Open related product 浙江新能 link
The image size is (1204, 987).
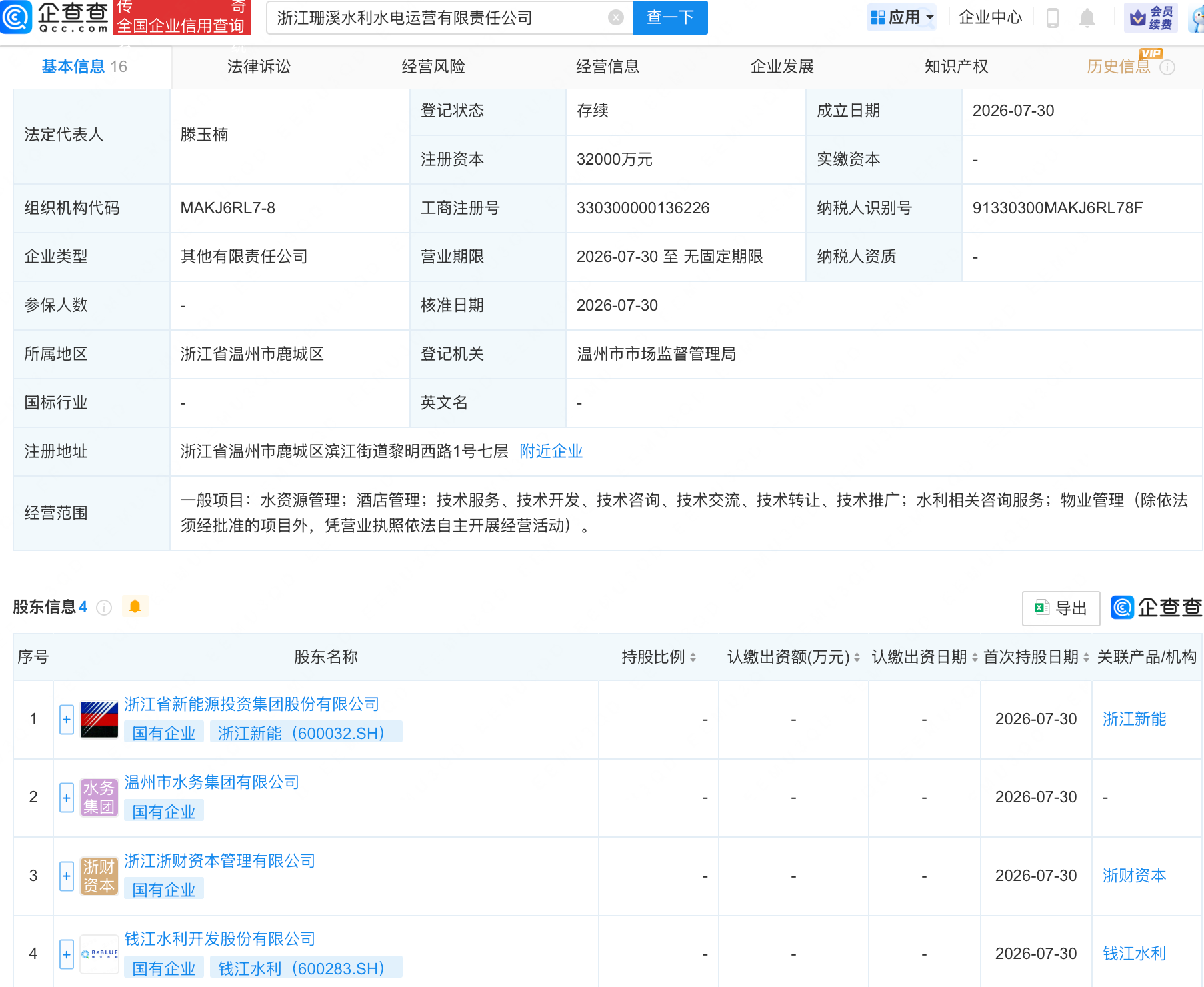pyautogui.click(x=1134, y=719)
